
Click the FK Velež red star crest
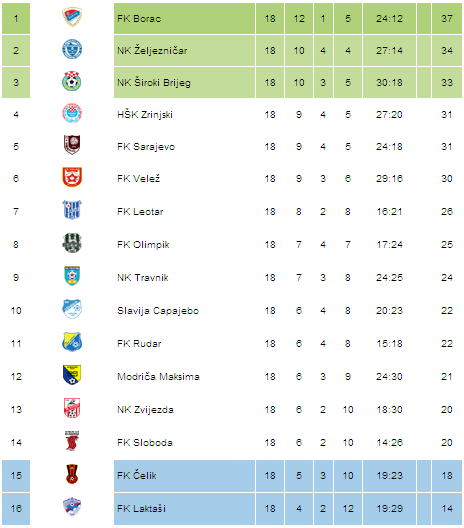pyautogui.click(x=72, y=177)
